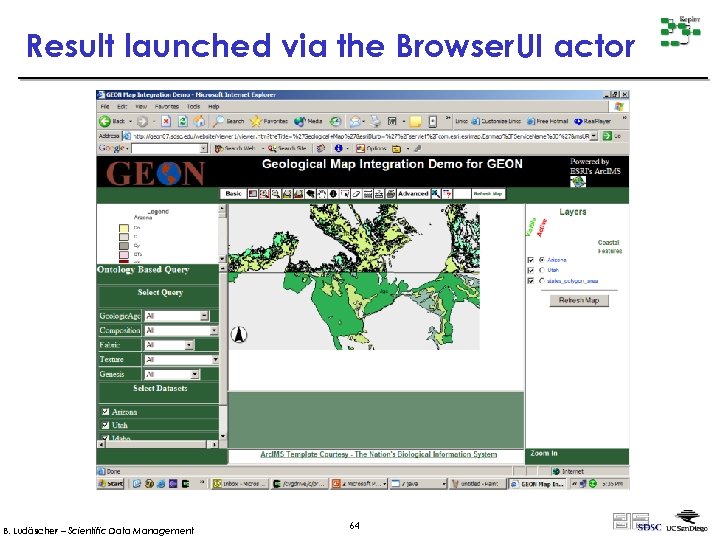Click the north arrow compass on map
The width and height of the screenshot is (720, 540).
point(239,334)
